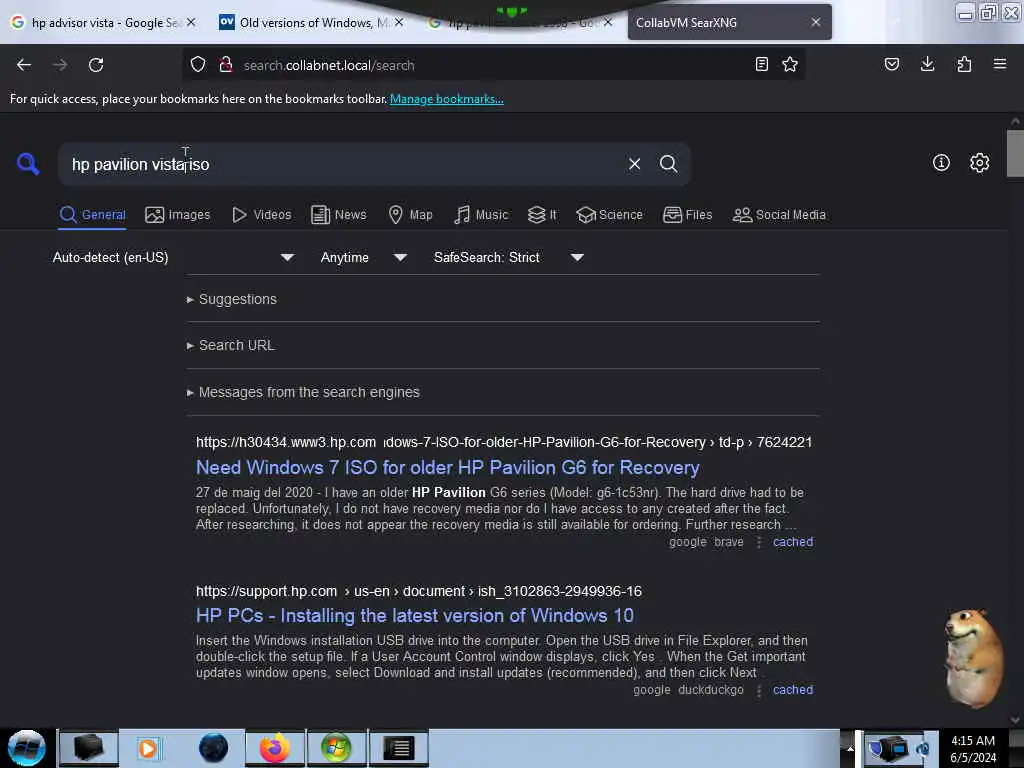Click into the search query field
The image size is (1024, 768).
(340, 164)
